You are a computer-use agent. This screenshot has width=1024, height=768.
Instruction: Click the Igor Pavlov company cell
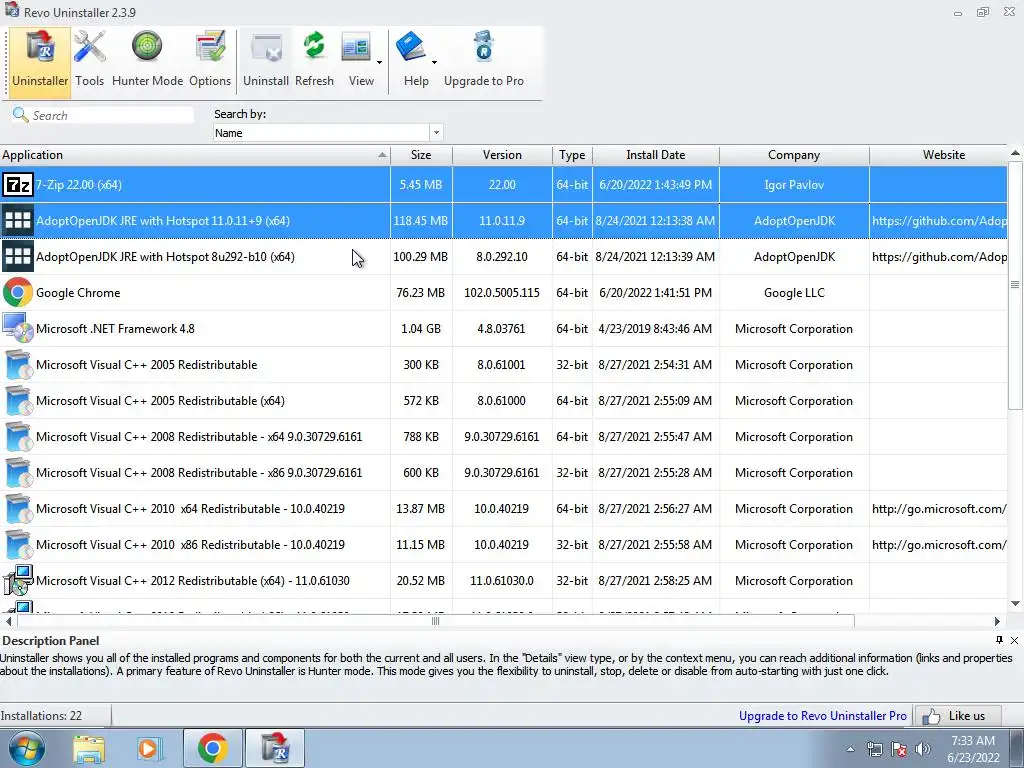tap(794, 185)
